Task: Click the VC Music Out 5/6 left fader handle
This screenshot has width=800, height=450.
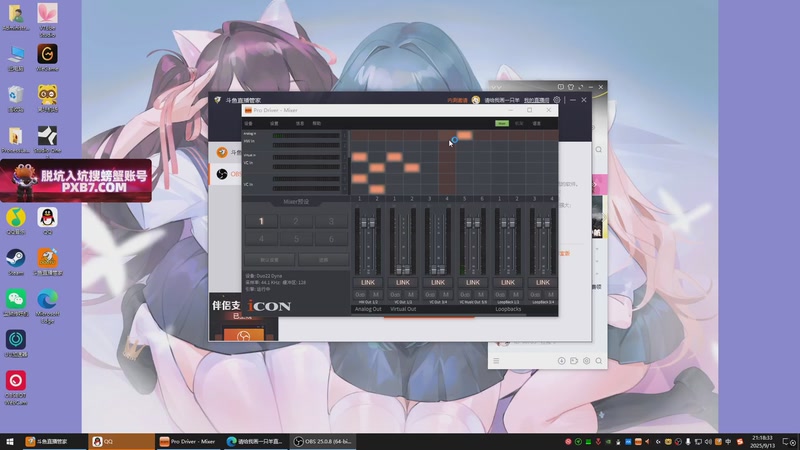Action: (469, 223)
